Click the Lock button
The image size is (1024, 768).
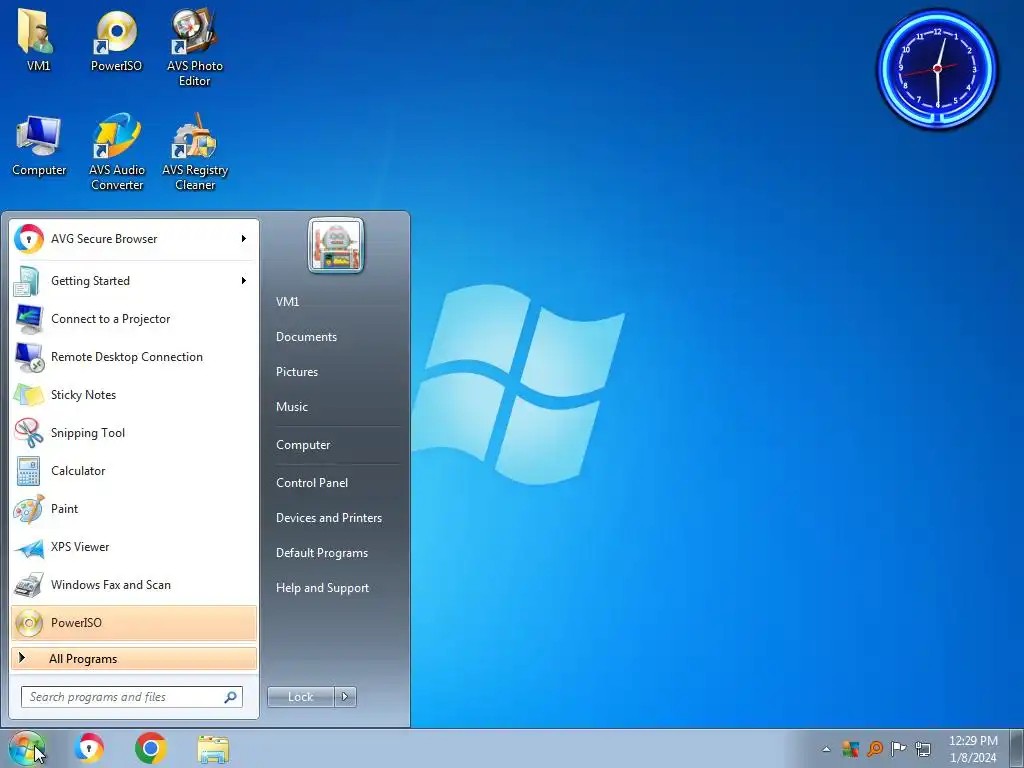pos(301,697)
